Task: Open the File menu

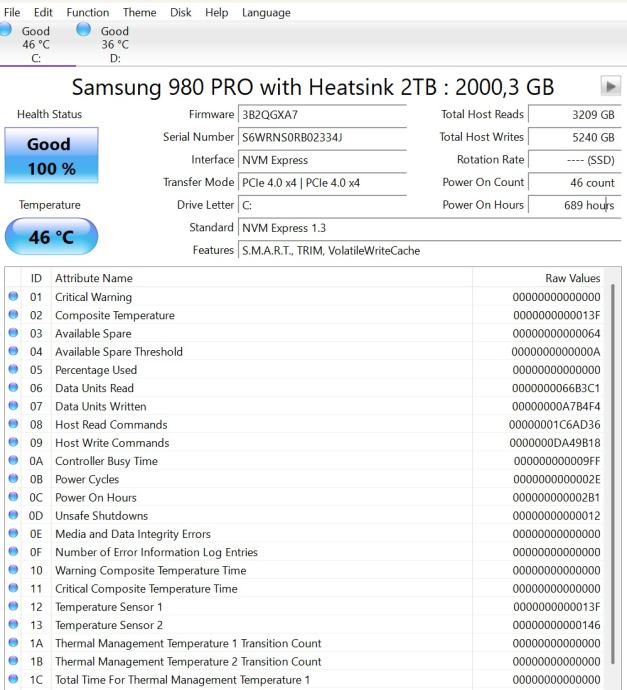Action: pos(12,12)
